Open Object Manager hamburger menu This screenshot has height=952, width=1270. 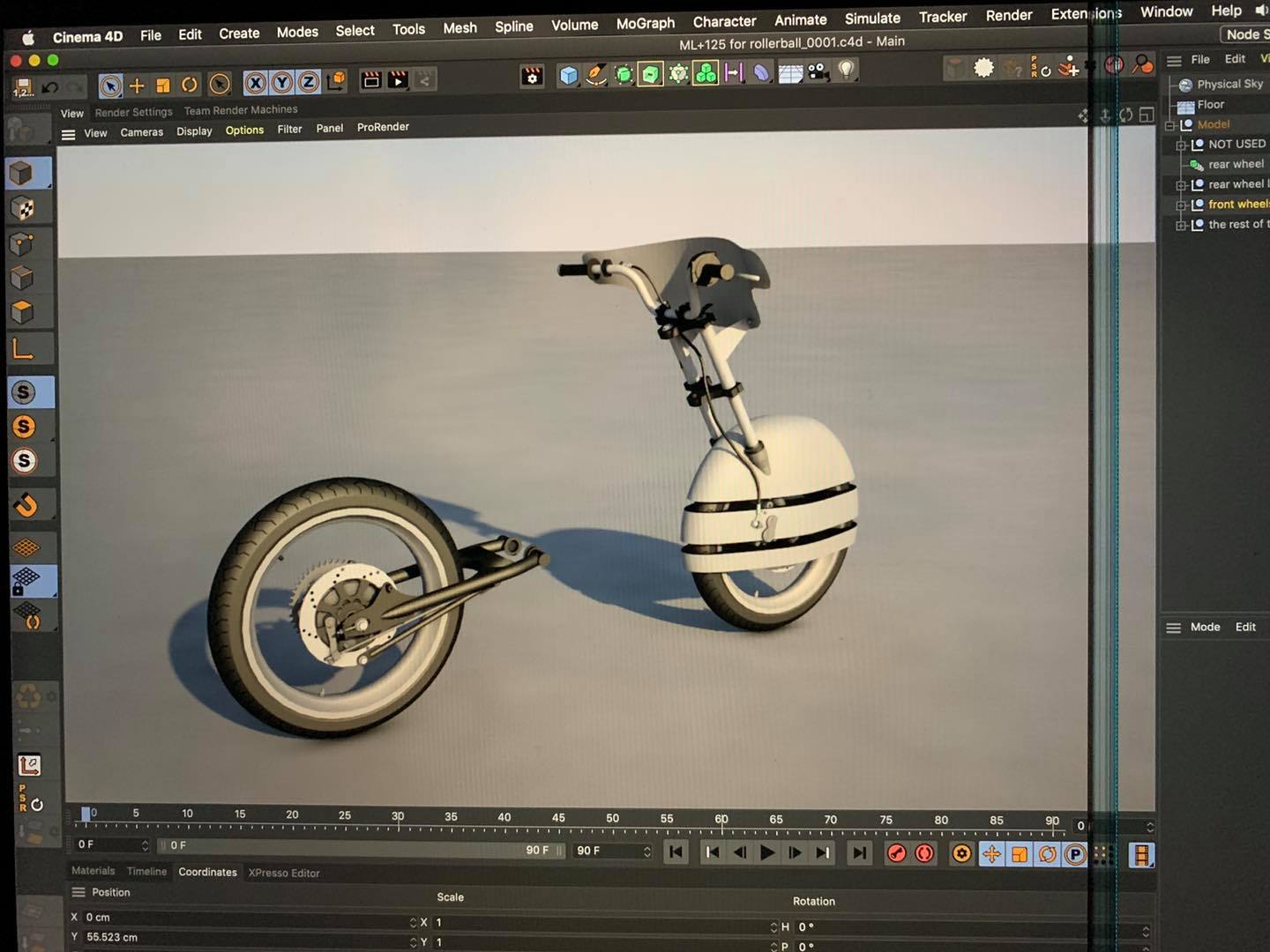(1174, 61)
